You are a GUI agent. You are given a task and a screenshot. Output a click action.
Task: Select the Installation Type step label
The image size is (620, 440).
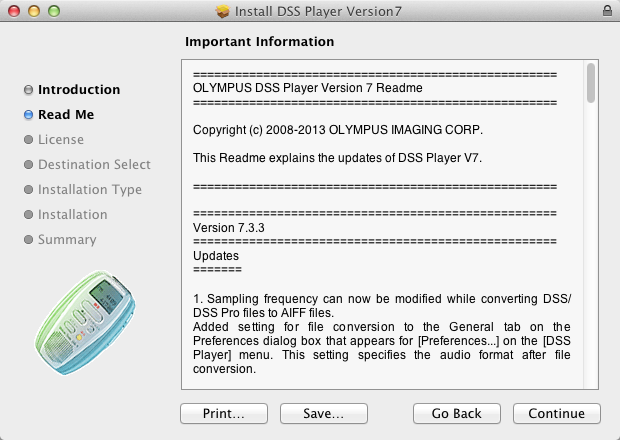point(90,190)
